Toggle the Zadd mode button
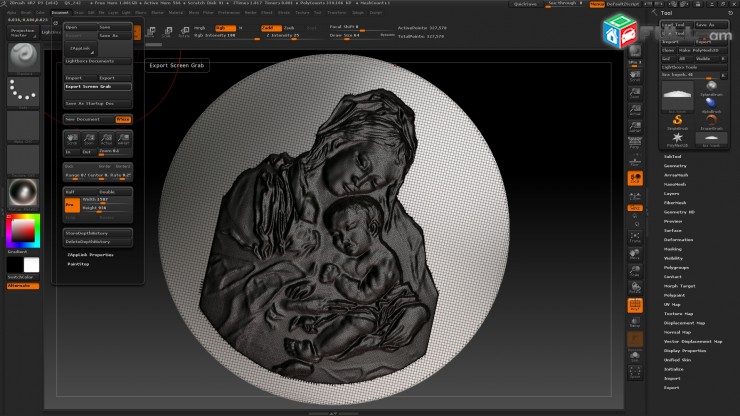This screenshot has width=740, height=416. (x=271, y=28)
